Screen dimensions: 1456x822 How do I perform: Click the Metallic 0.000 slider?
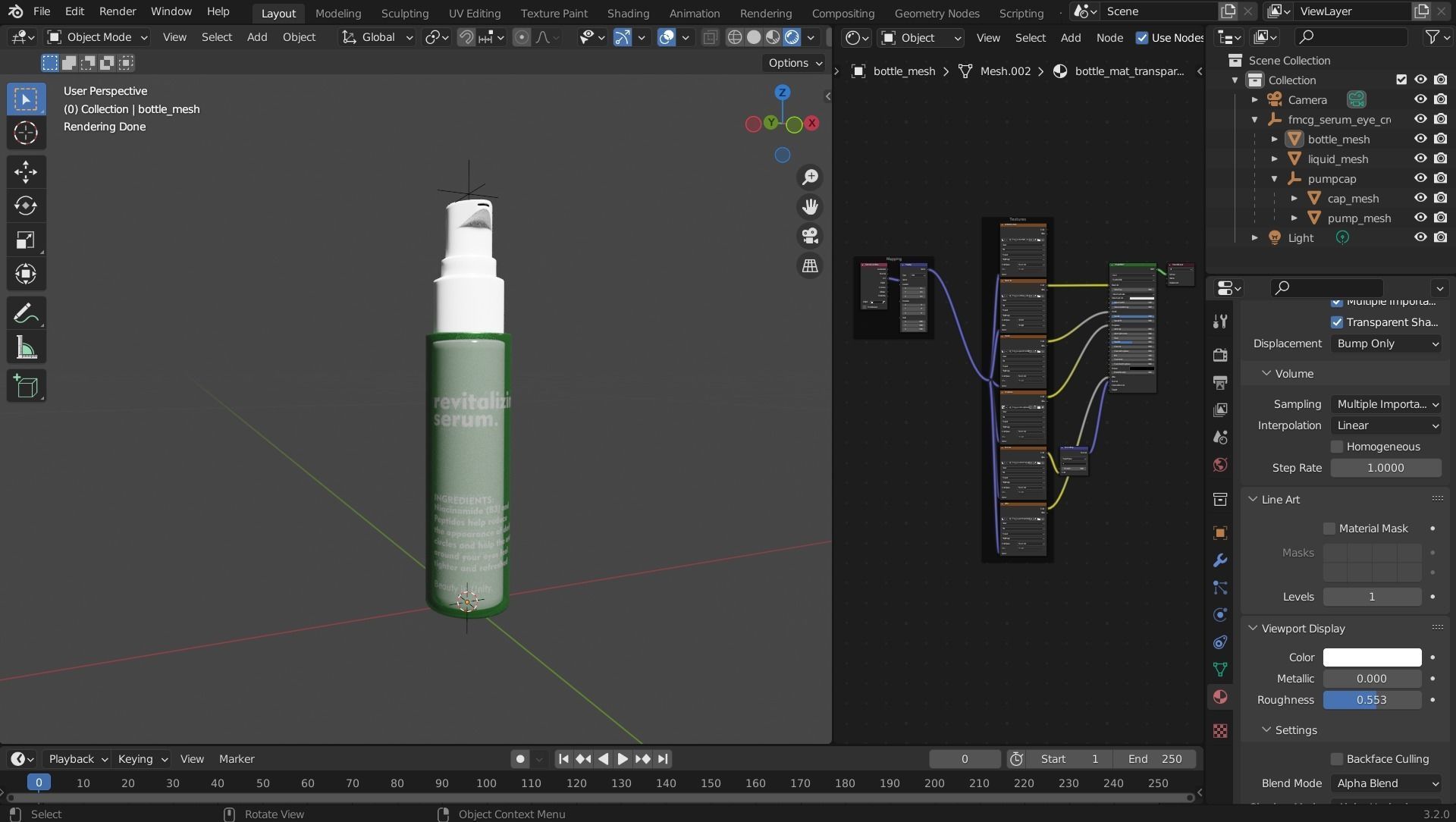[1372, 679]
